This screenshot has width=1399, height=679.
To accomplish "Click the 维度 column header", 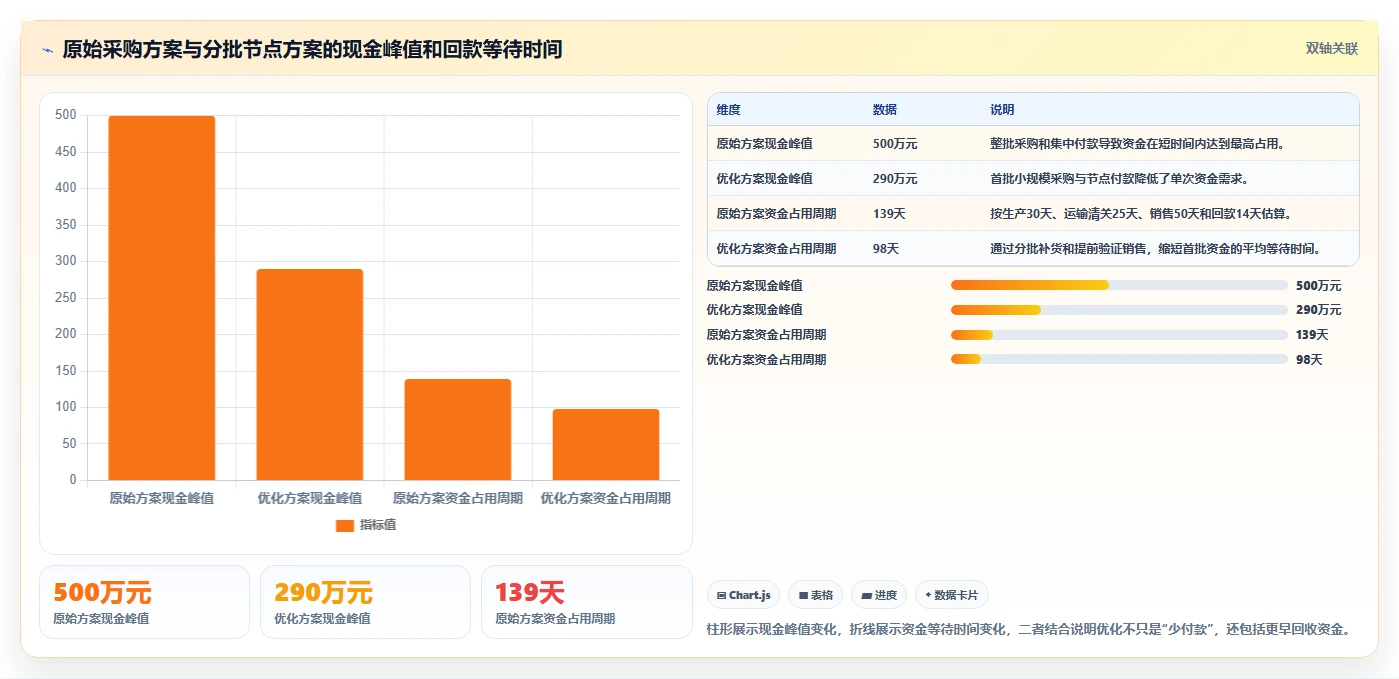I will (729, 110).
